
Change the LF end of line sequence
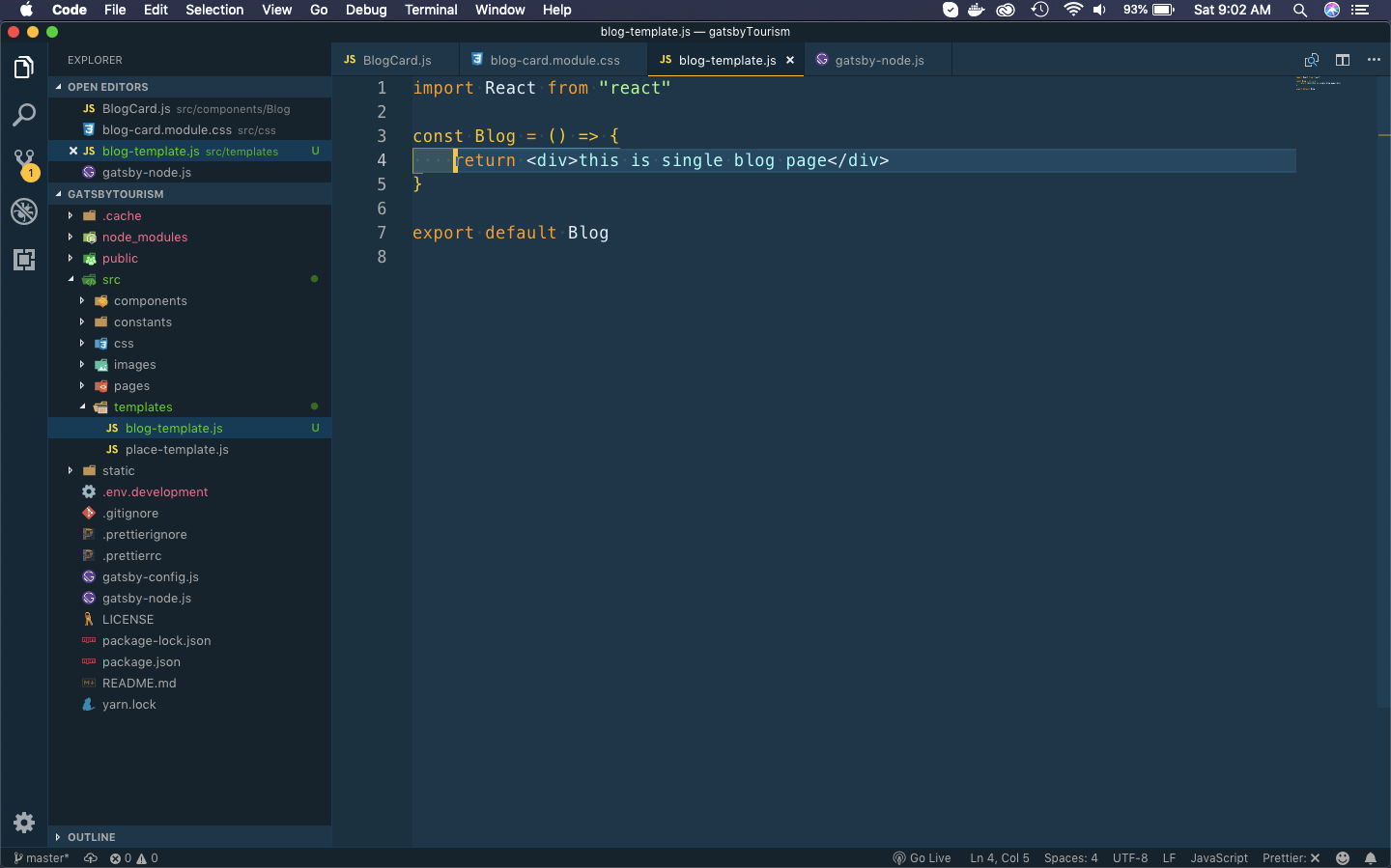1169,857
